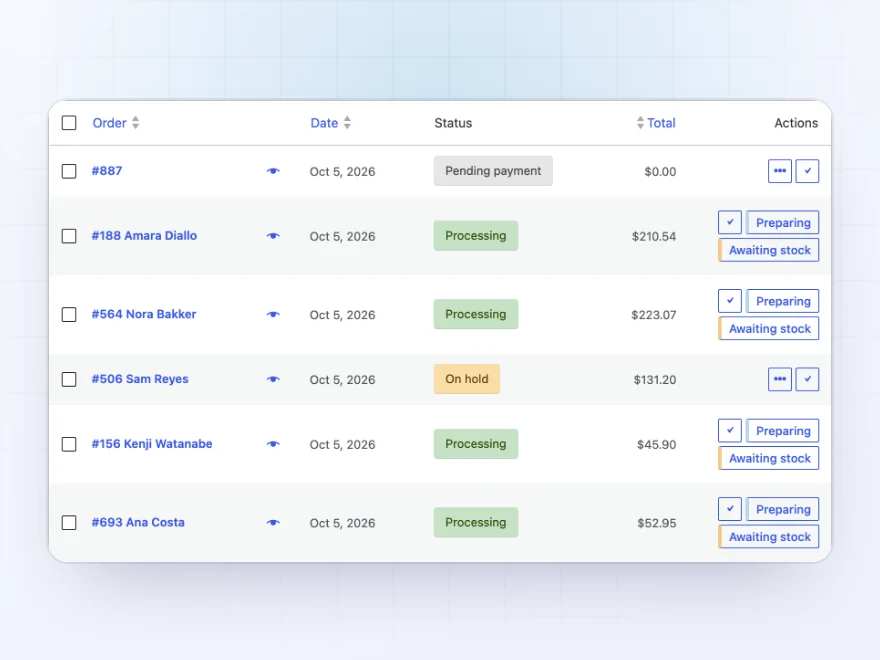Sort the table by Date column
Image resolution: width=880 pixels, height=660 pixels.
(x=331, y=123)
